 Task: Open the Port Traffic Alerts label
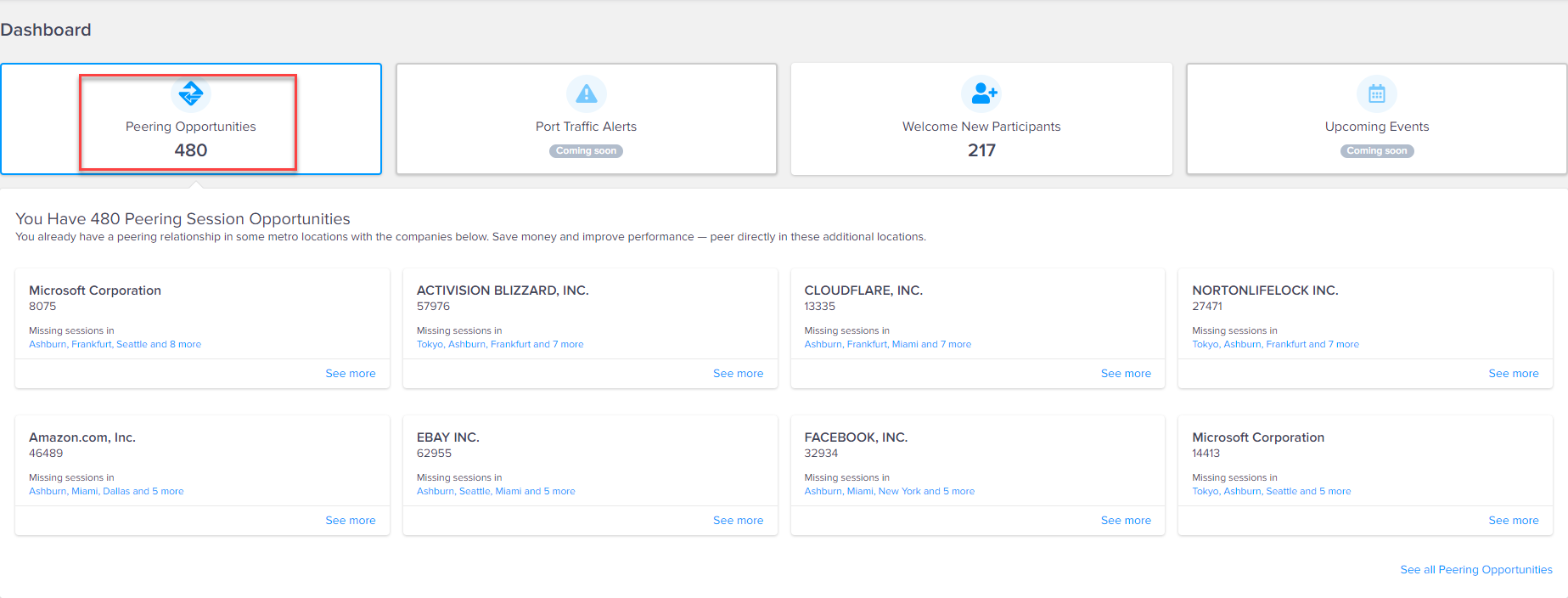[586, 127]
